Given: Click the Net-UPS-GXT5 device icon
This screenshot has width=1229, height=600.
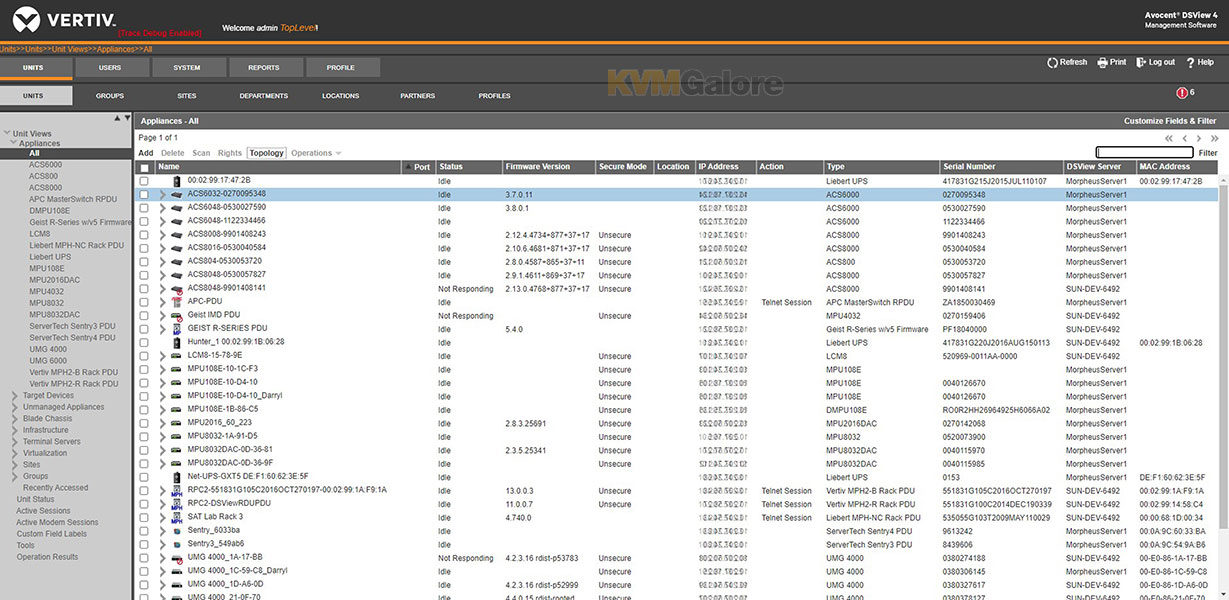Looking at the screenshot, I should pyautogui.click(x=176, y=477).
